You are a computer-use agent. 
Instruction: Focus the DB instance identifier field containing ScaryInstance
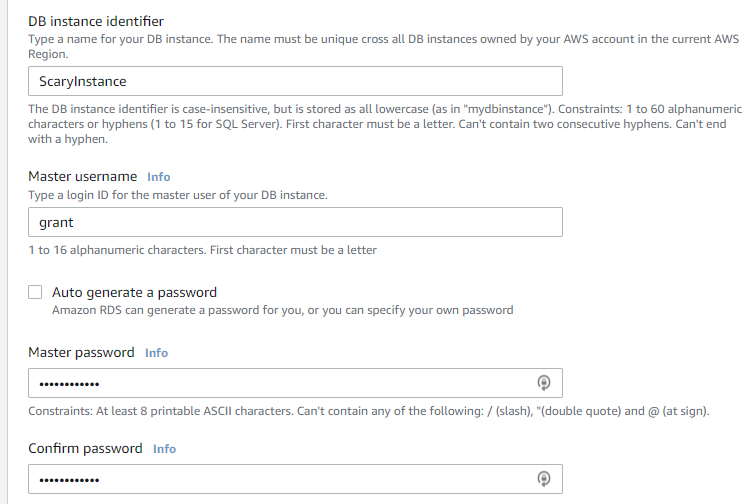pos(295,81)
